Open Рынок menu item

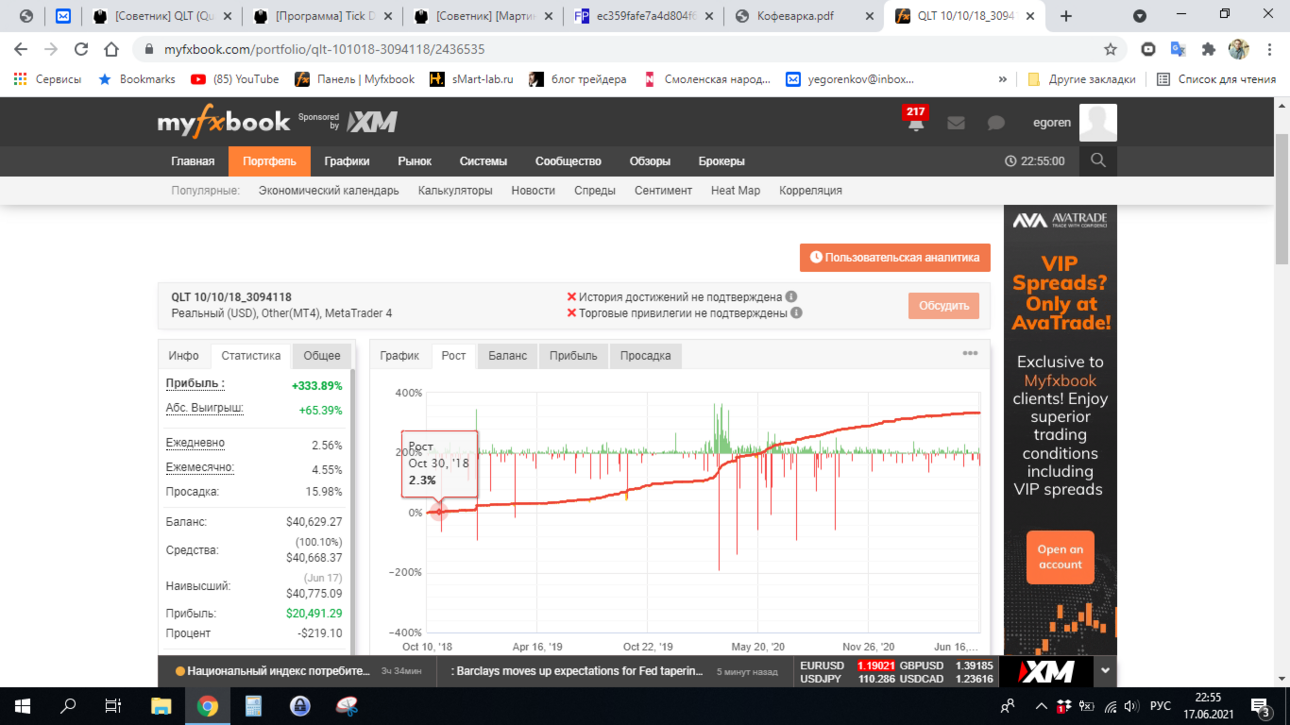[414, 161]
